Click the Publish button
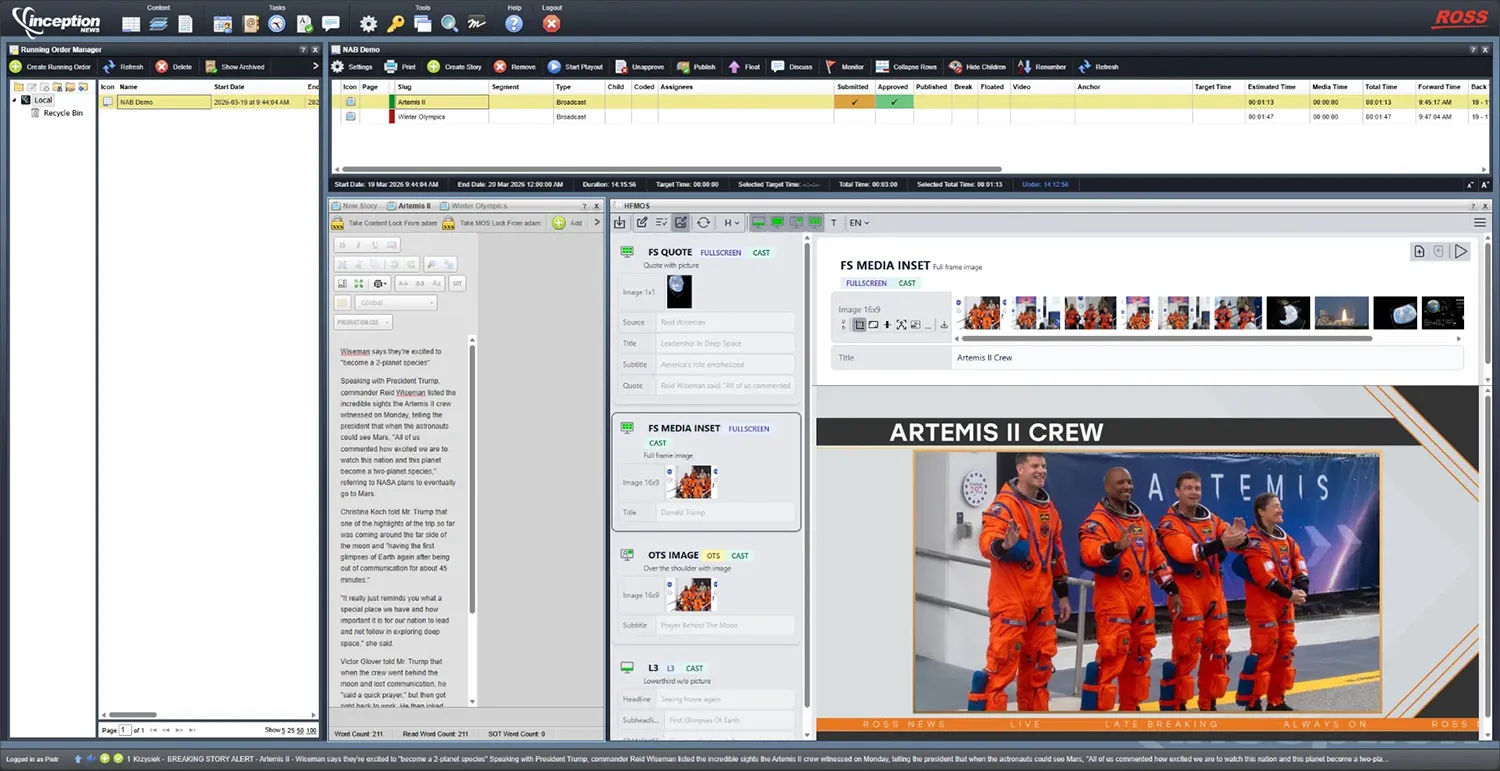This screenshot has height=771, width=1500. point(696,67)
